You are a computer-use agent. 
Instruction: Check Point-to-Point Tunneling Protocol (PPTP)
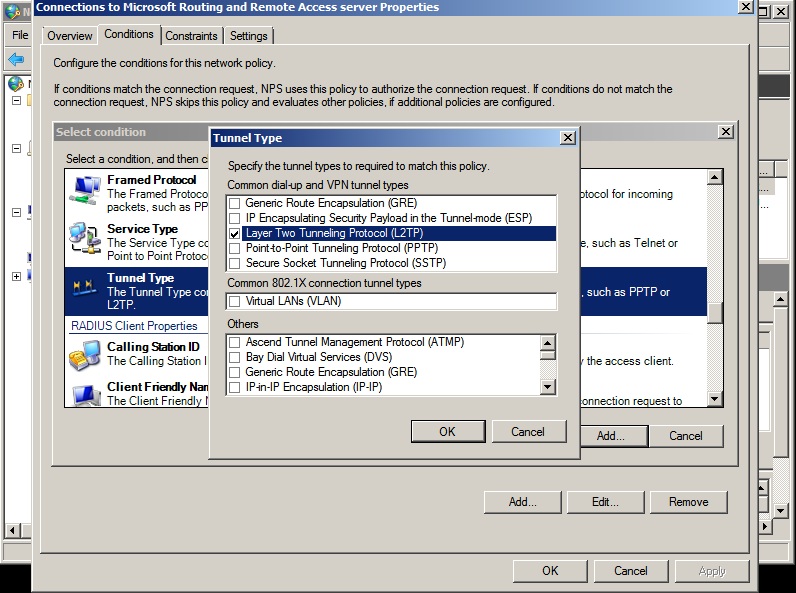(235, 248)
